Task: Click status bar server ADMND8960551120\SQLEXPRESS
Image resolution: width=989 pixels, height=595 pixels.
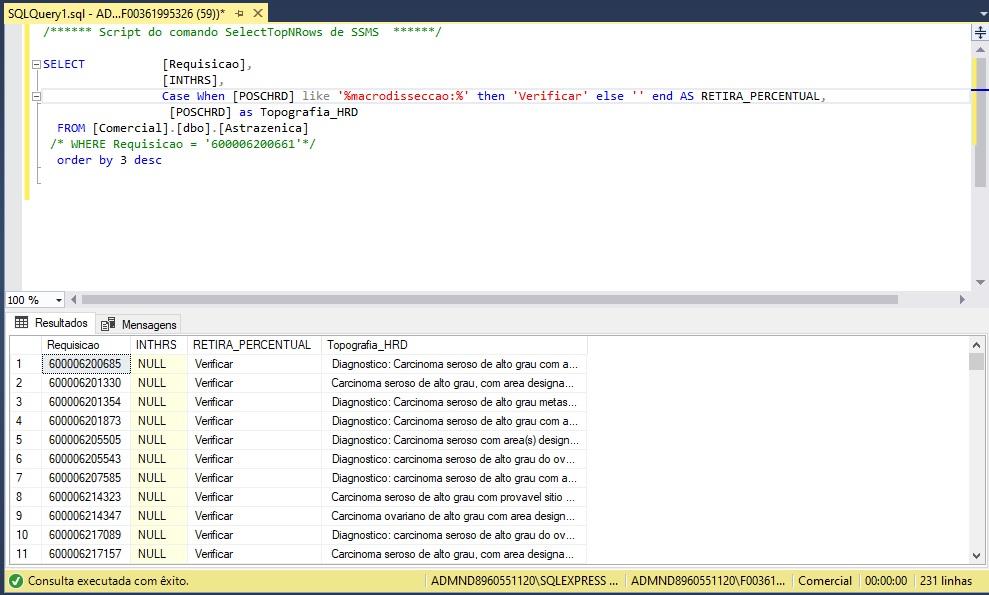Action: tap(525, 581)
